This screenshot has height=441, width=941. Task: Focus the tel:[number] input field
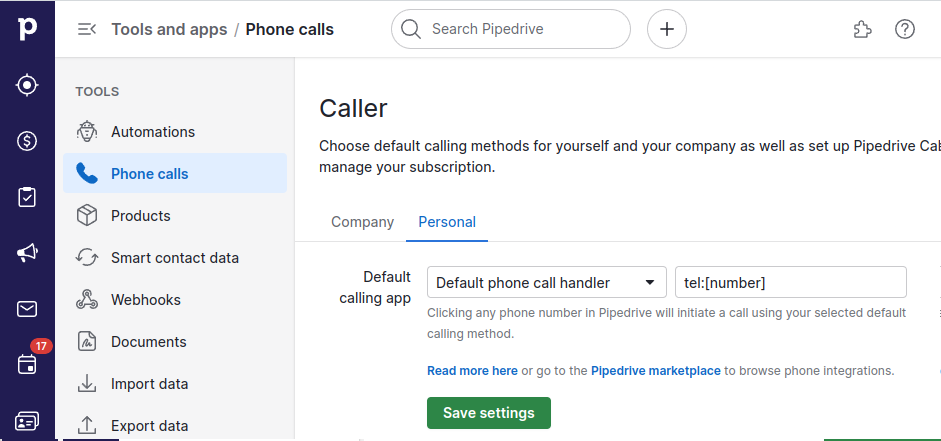point(791,282)
